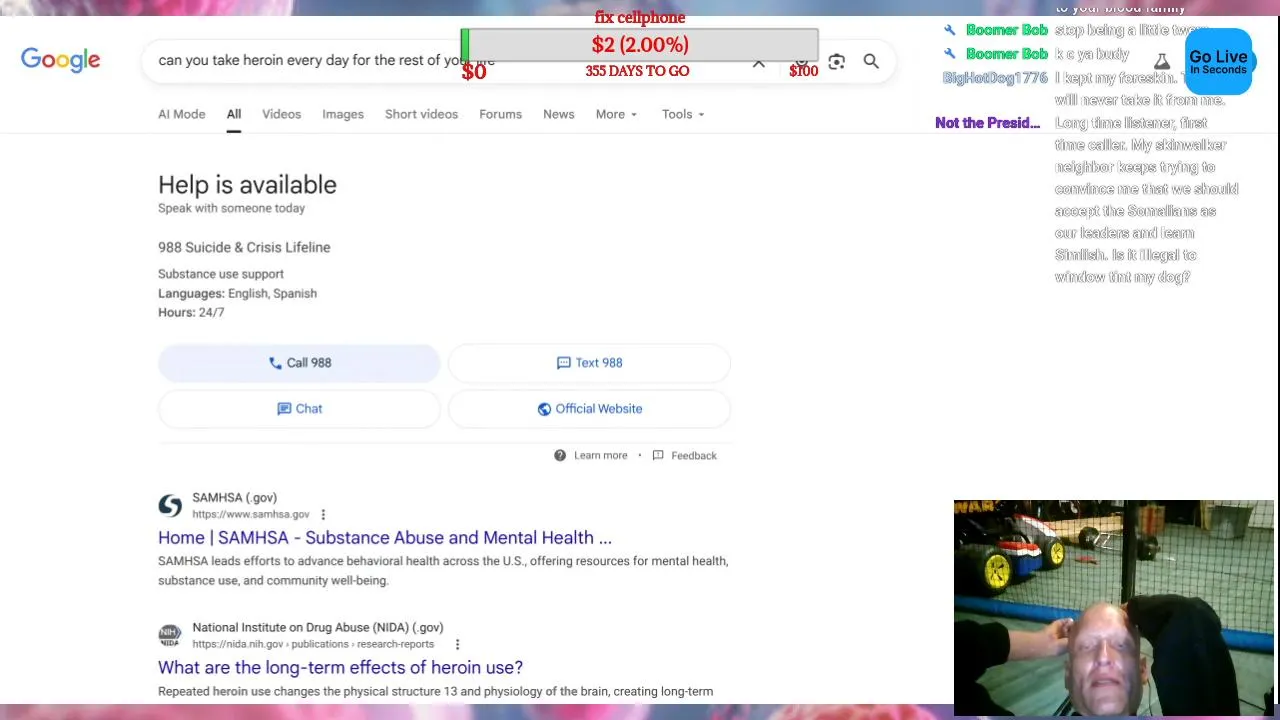Search by image using camera lens icon

pyautogui.click(x=836, y=62)
